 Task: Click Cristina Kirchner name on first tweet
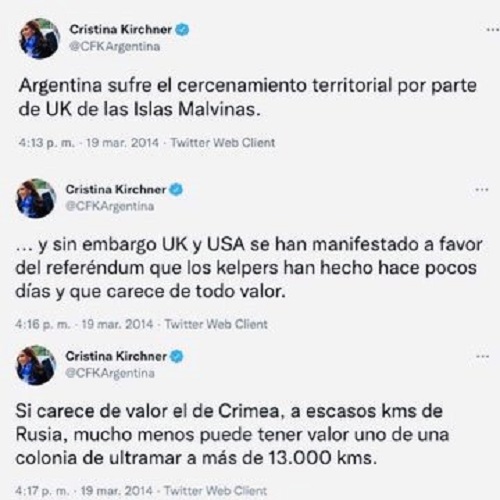(x=120, y=29)
